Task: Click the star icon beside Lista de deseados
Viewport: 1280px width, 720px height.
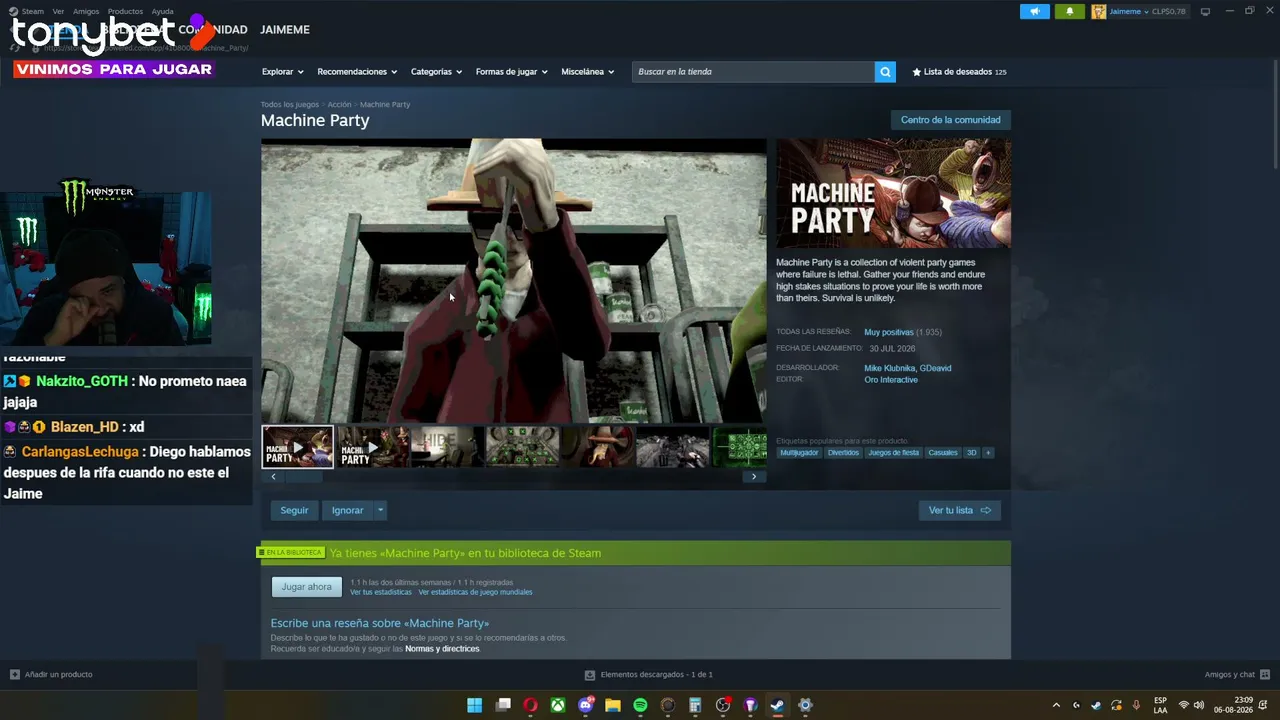Action: coord(917,72)
